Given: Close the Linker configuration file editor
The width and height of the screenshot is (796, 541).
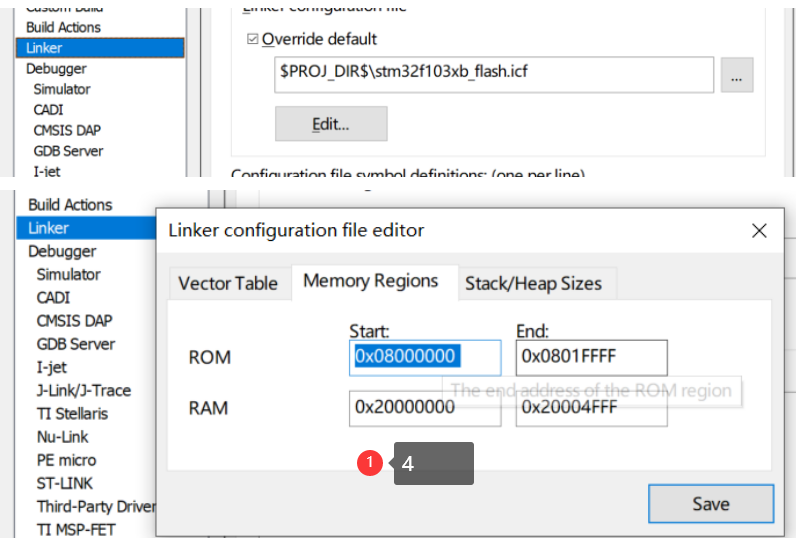Looking at the screenshot, I should [x=760, y=230].
